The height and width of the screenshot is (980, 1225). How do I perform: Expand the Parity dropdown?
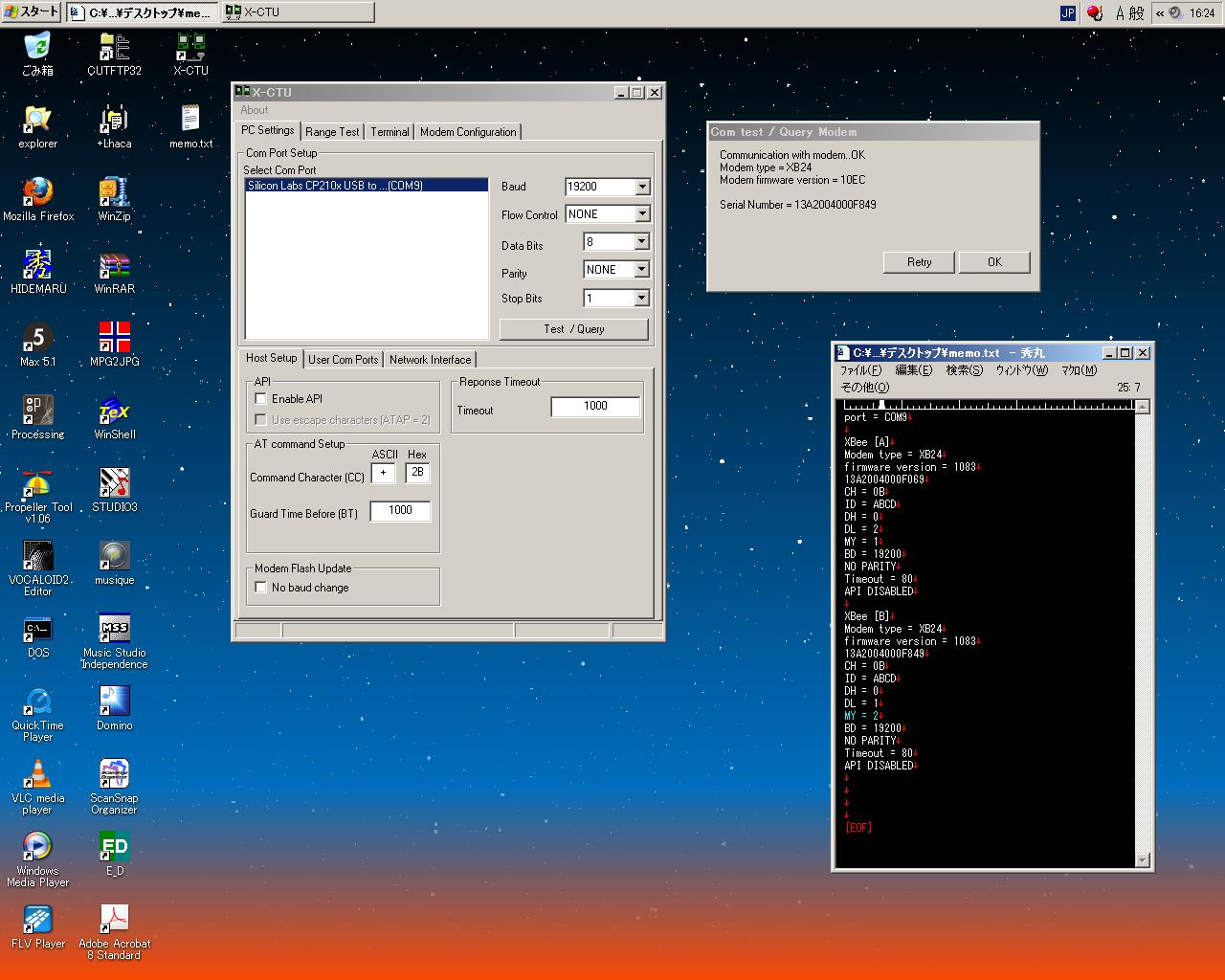point(642,270)
